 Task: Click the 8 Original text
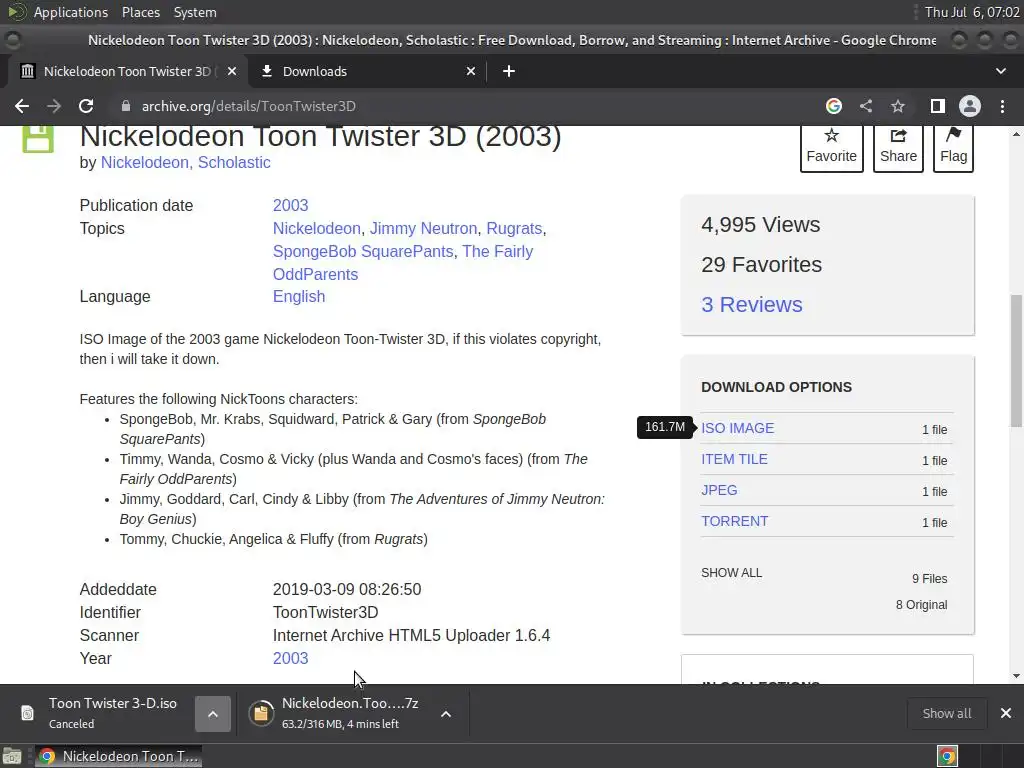click(x=921, y=605)
